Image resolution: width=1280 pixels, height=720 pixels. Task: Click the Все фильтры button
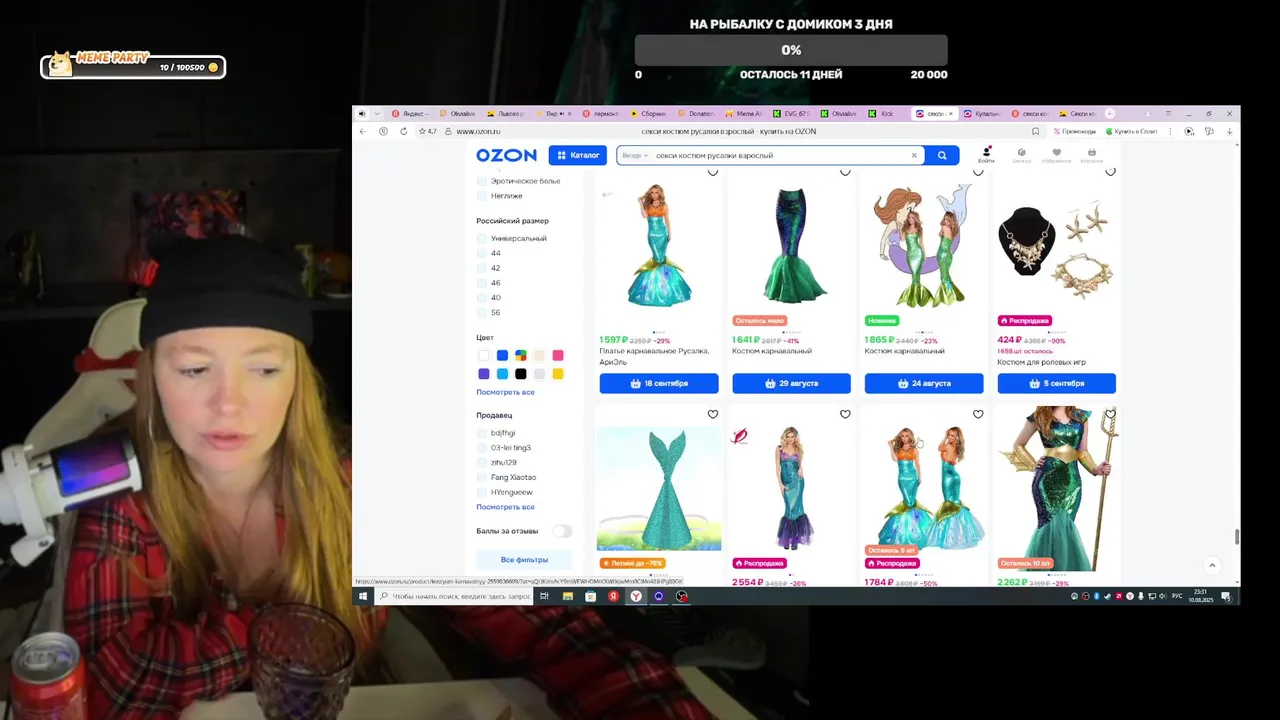(524, 560)
